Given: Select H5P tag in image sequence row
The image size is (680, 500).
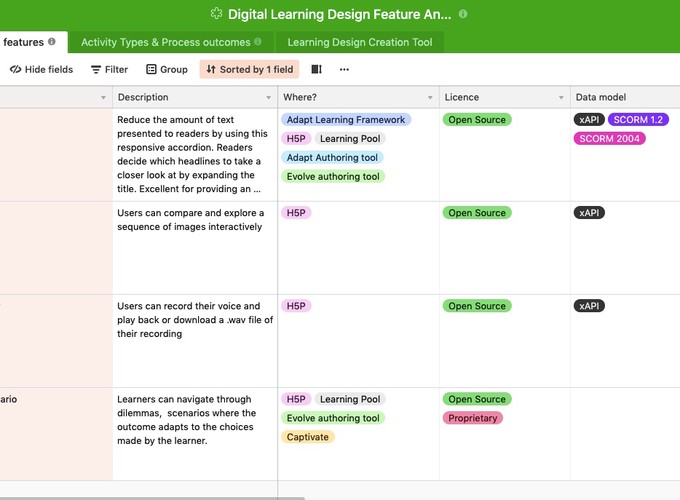Looking at the screenshot, I should 296,213.
